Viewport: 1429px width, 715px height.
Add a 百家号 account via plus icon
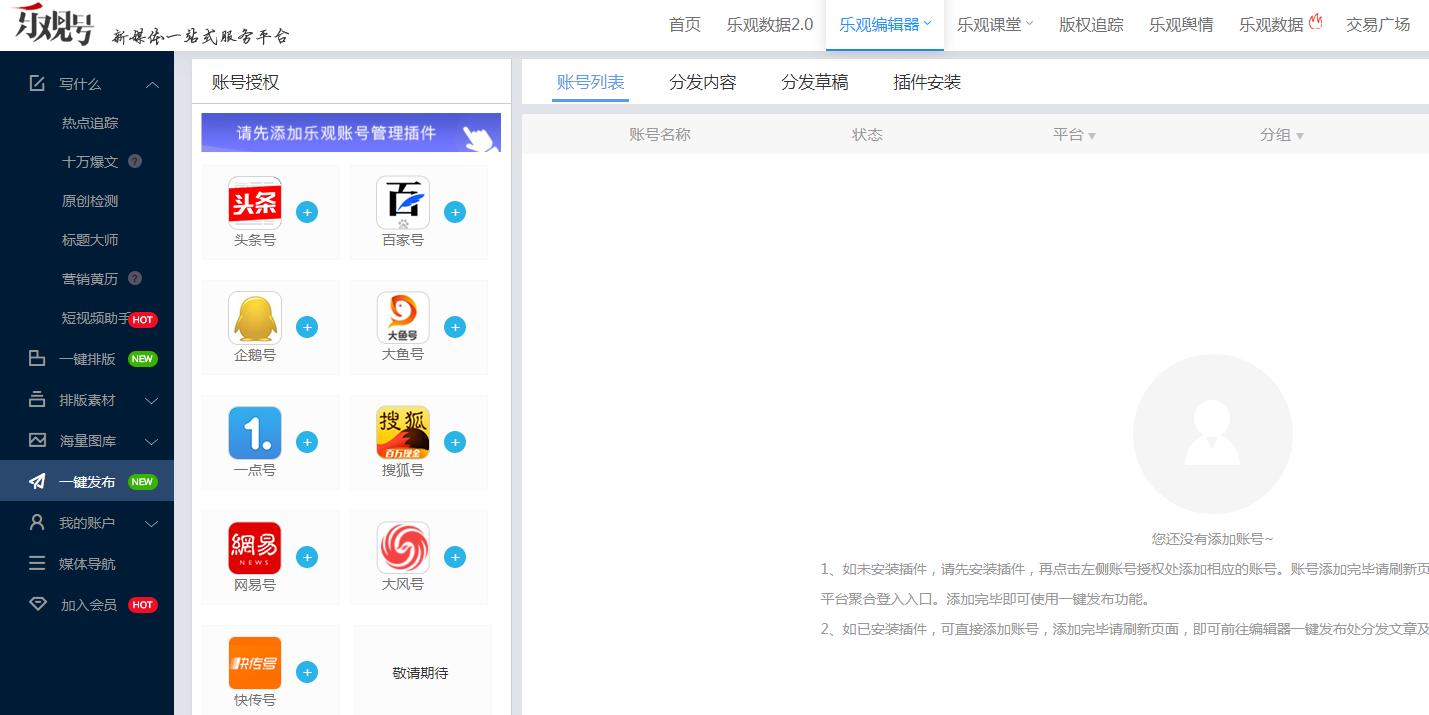click(x=455, y=212)
